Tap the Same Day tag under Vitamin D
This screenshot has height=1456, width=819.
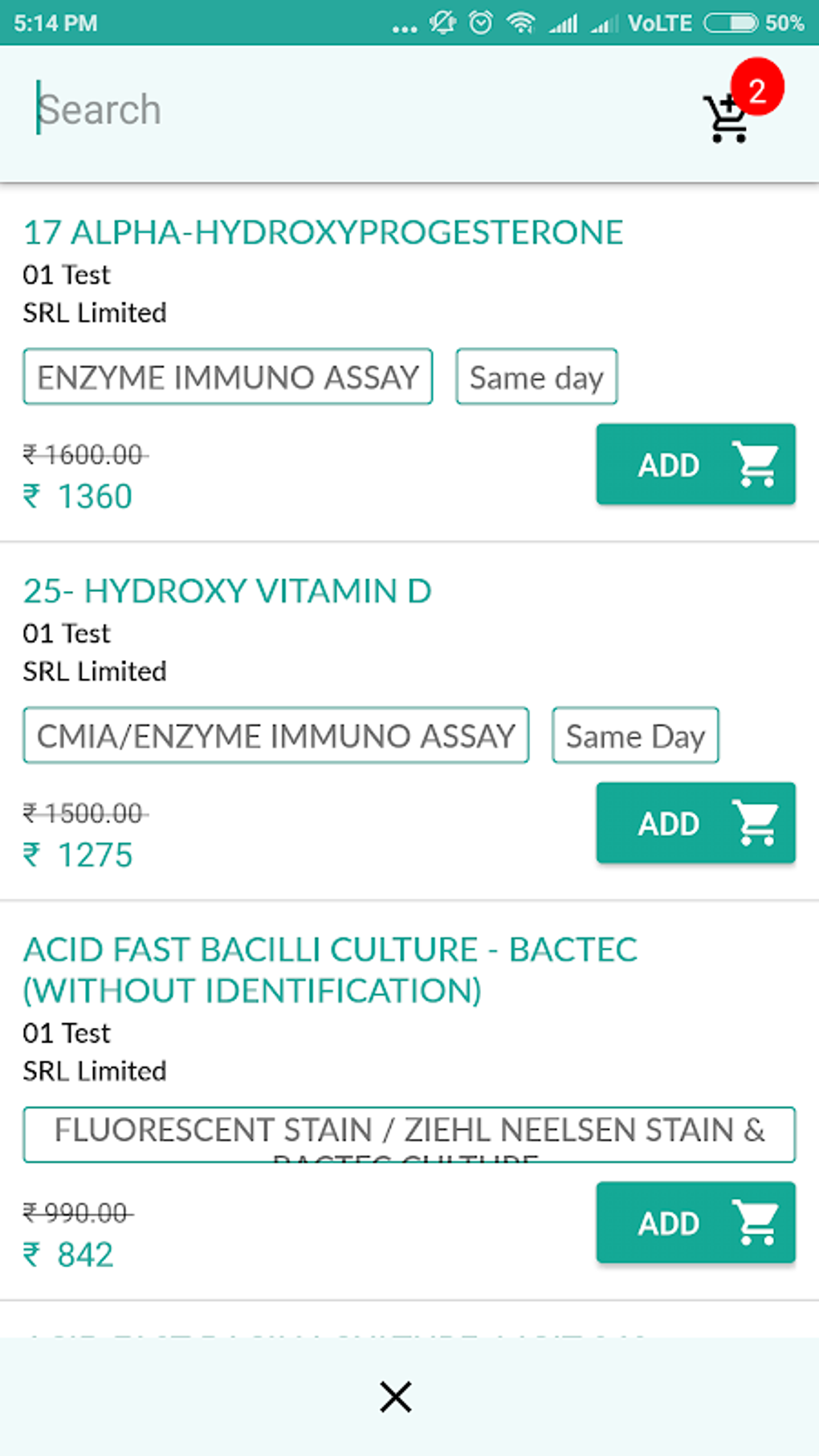coord(635,736)
